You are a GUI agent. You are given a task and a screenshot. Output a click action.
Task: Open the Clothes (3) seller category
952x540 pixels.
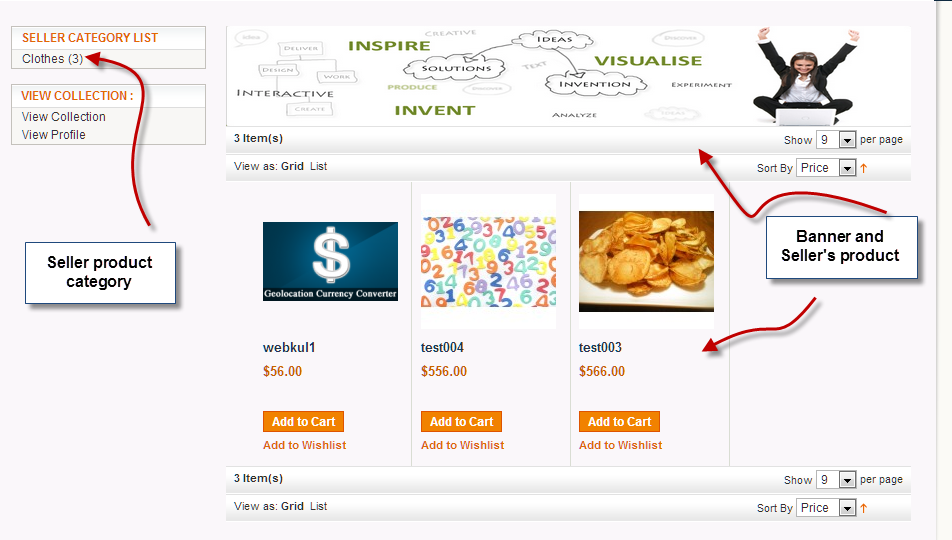[x=52, y=59]
